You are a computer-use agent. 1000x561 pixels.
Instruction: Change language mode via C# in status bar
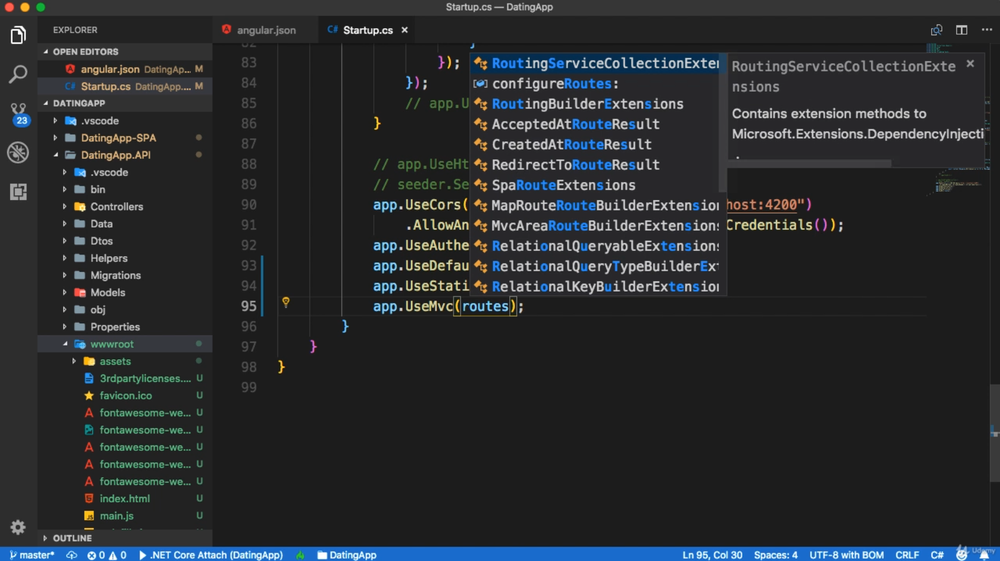click(x=937, y=555)
